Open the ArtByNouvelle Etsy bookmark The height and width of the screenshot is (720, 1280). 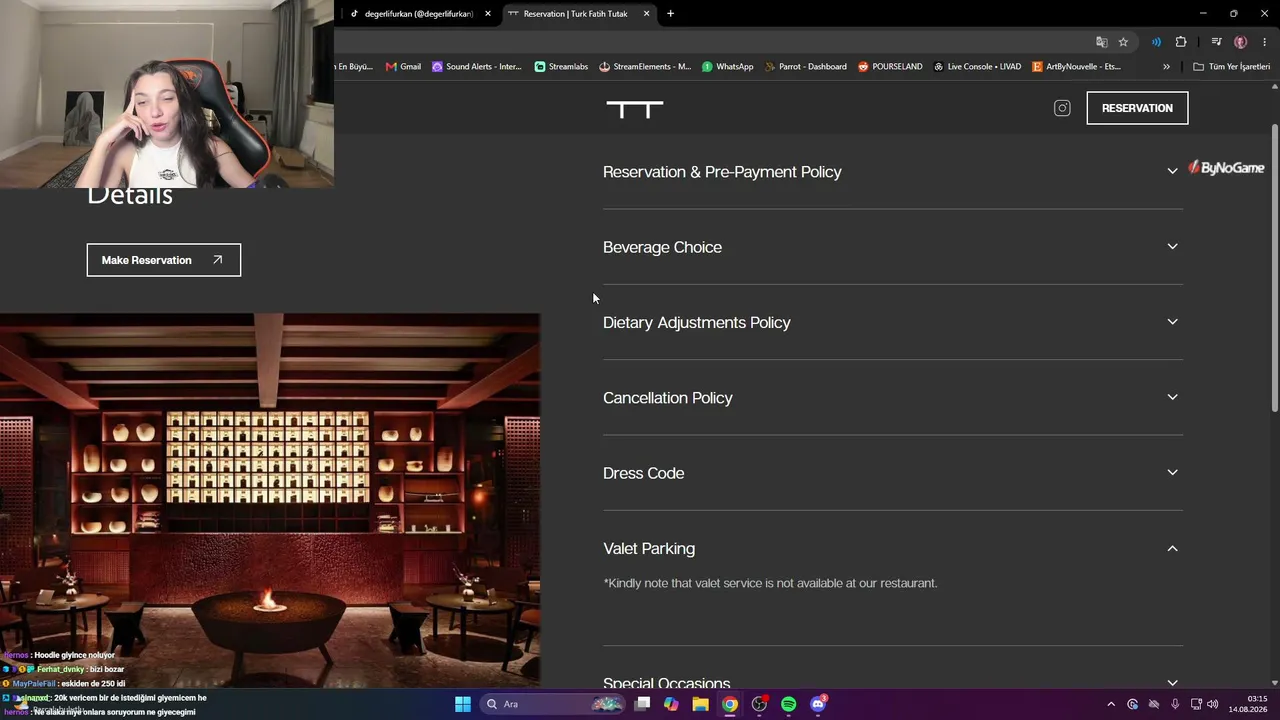point(1076,67)
